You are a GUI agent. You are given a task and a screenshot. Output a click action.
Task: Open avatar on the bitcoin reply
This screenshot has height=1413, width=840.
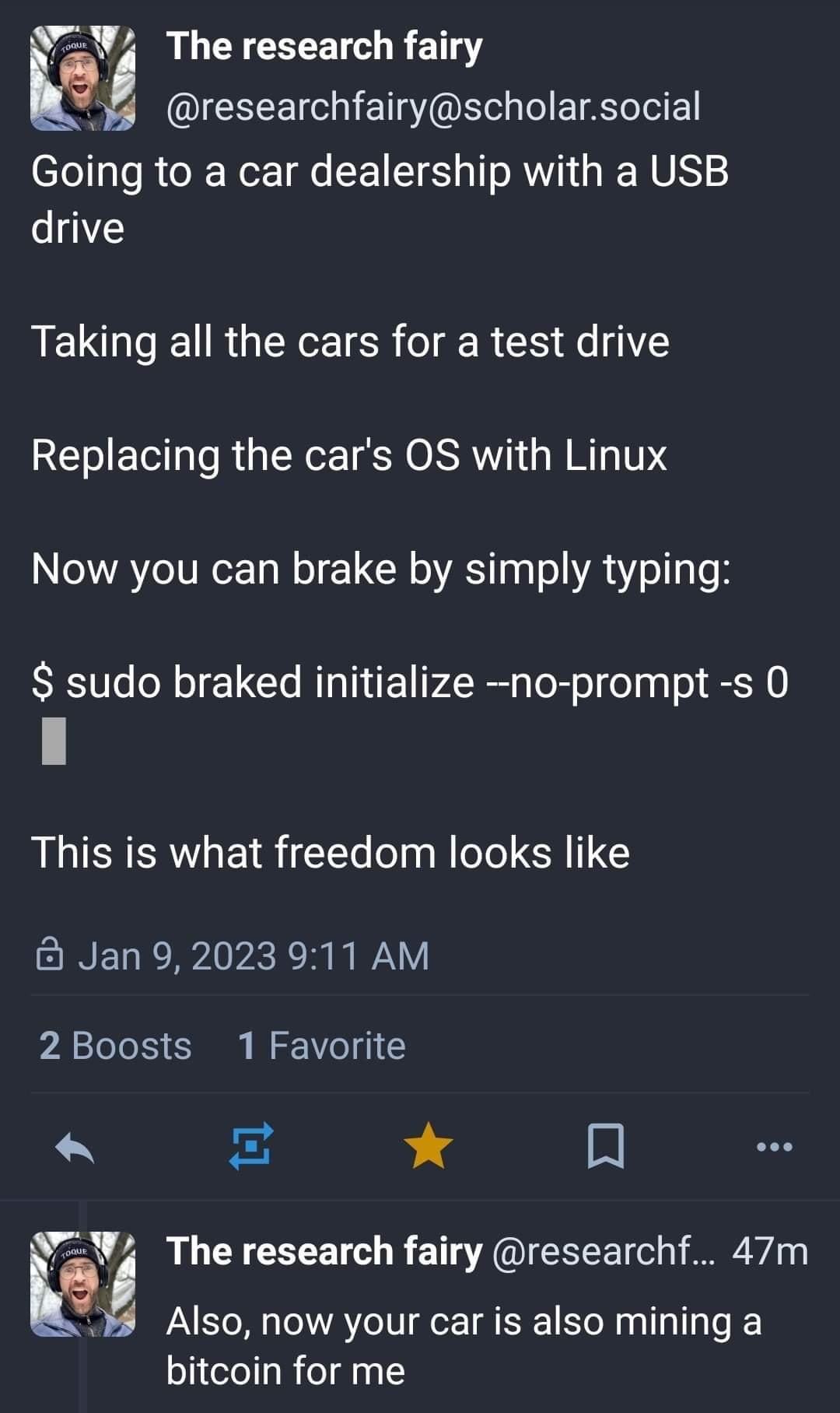coord(82,1284)
